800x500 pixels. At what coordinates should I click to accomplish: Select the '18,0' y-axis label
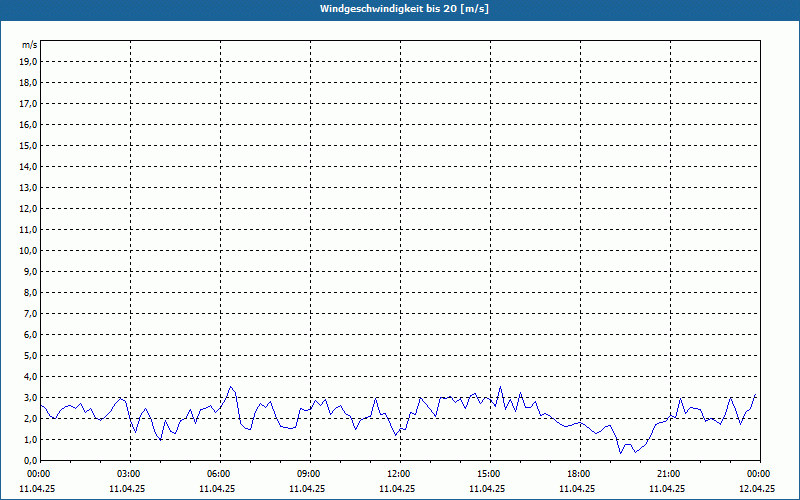point(28,83)
